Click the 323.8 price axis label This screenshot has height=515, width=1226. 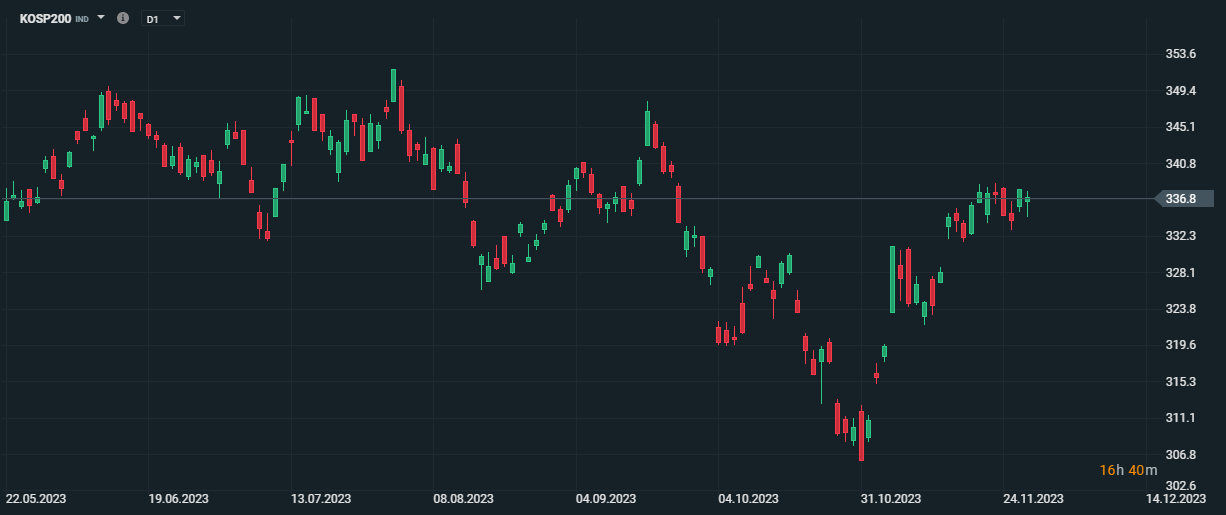(1181, 309)
